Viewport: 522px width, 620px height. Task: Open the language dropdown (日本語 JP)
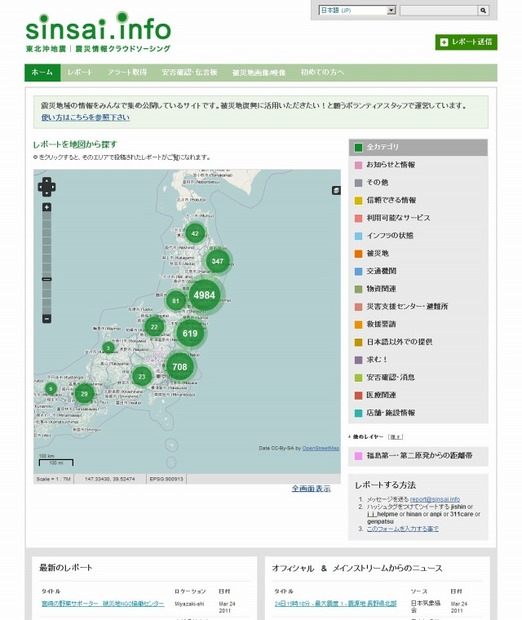click(x=357, y=10)
